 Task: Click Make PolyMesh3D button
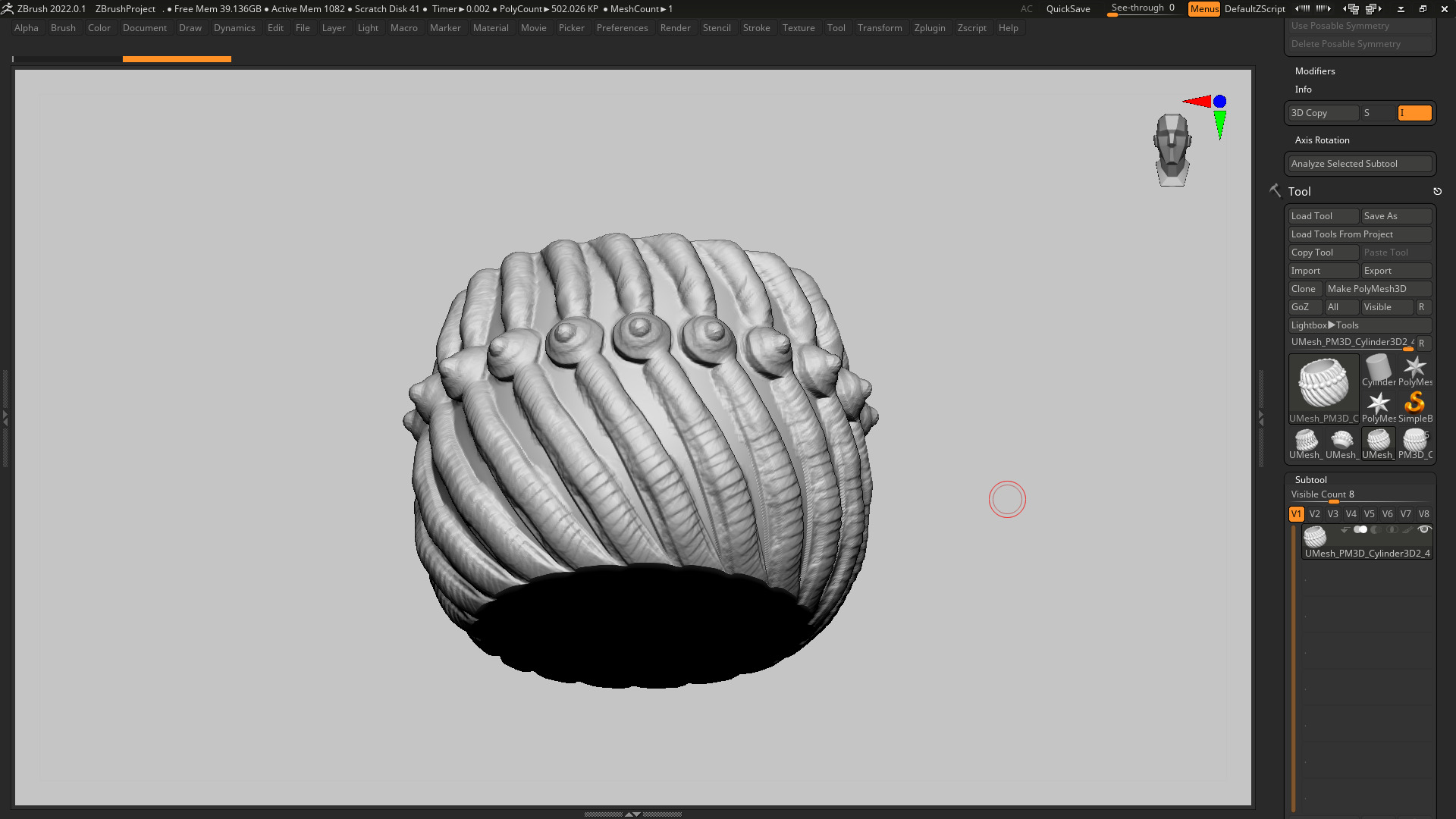[1378, 289]
